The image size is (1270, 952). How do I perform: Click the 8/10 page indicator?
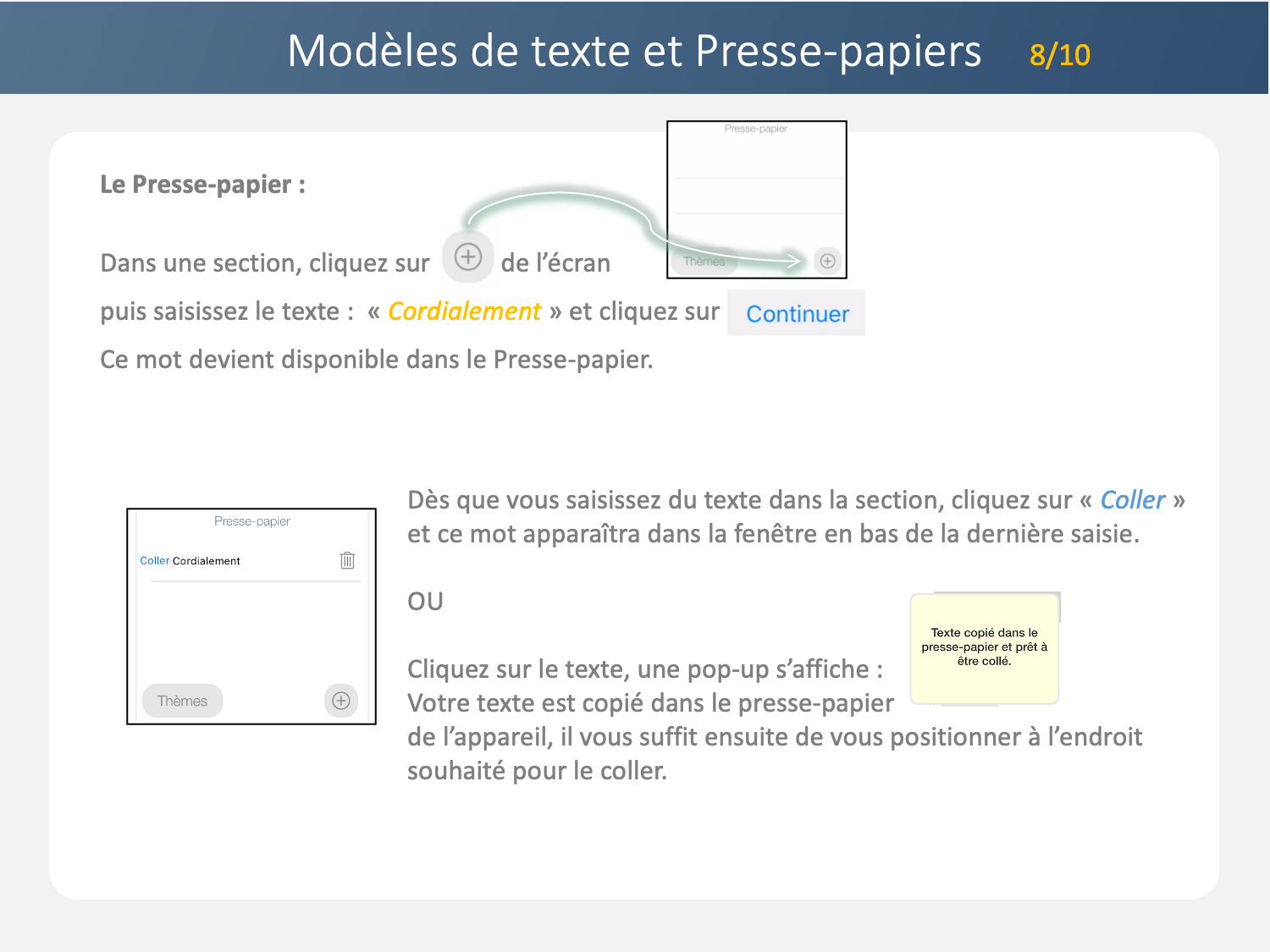click(1059, 55)
